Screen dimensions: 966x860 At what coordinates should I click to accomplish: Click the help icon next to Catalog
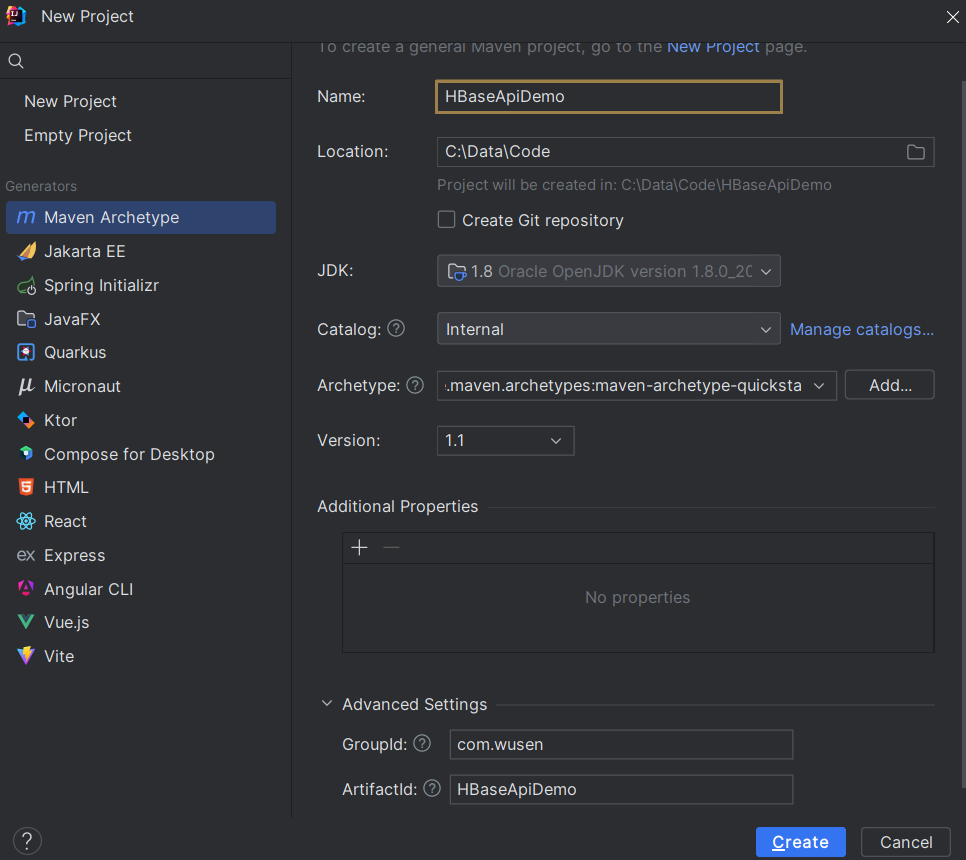[396, 329]
